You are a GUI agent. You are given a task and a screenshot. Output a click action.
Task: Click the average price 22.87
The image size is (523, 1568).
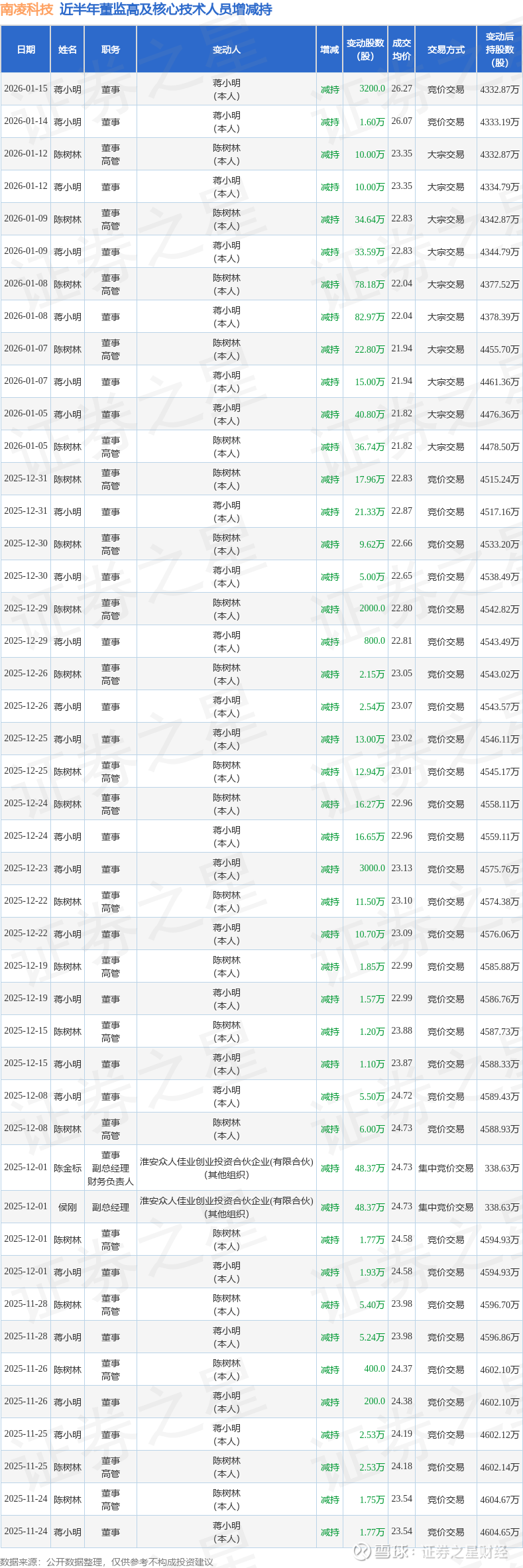pyautogui.click(x=402, y=511)
